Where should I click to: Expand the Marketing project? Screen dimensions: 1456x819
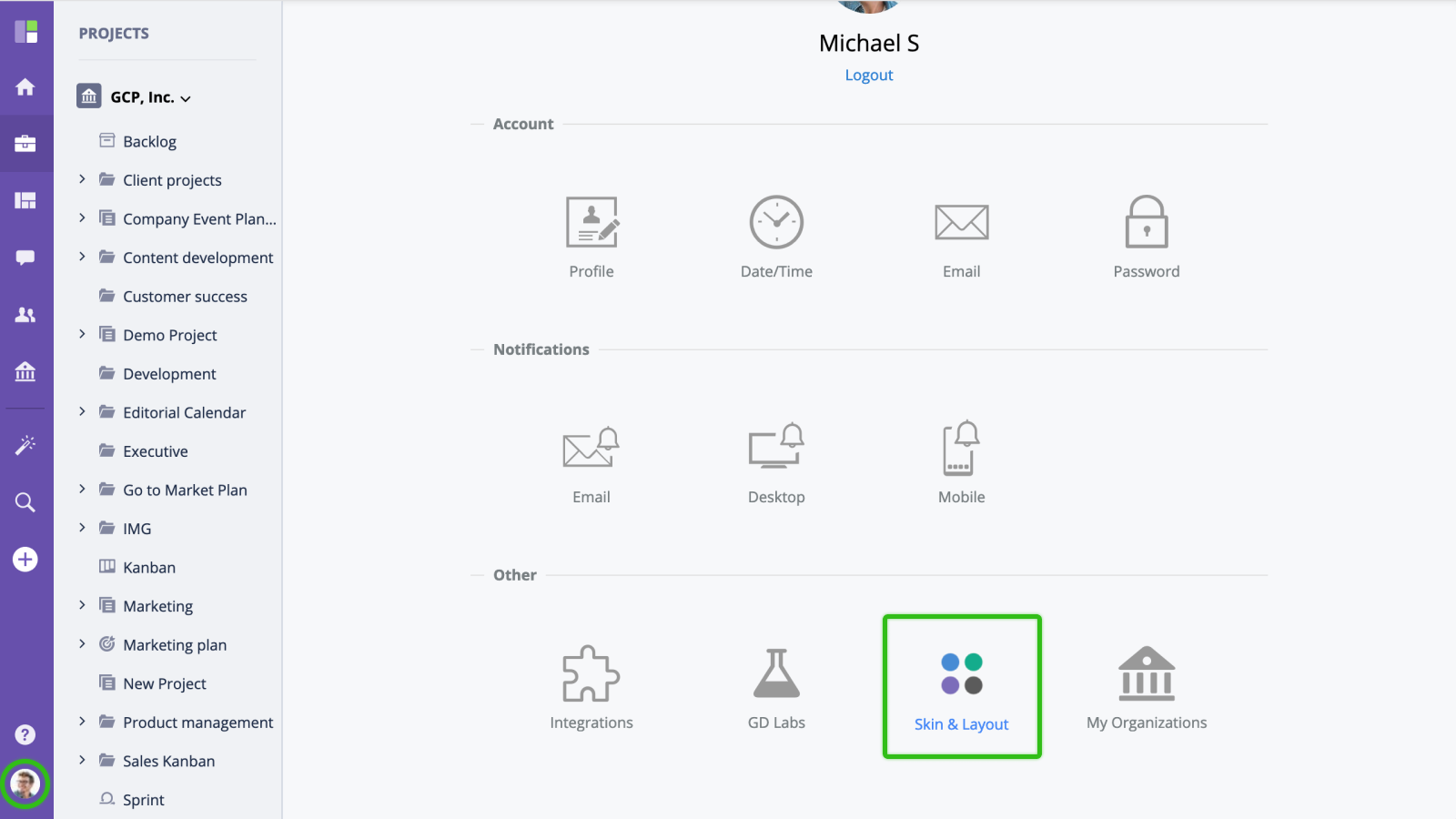tap(82, 605)
